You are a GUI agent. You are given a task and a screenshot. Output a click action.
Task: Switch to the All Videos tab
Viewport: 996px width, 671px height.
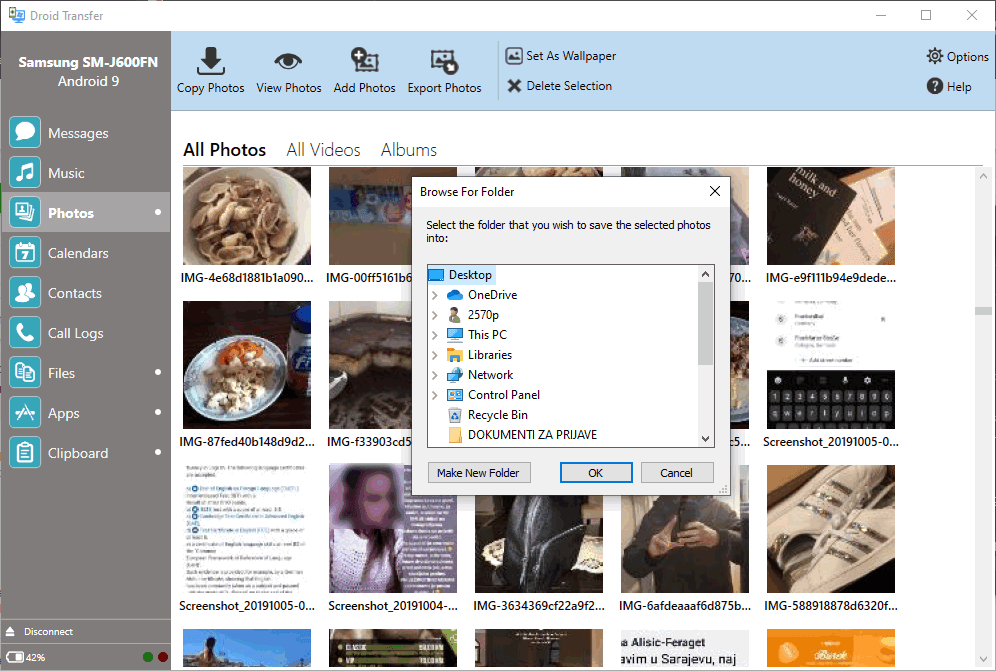pos(323,150)
